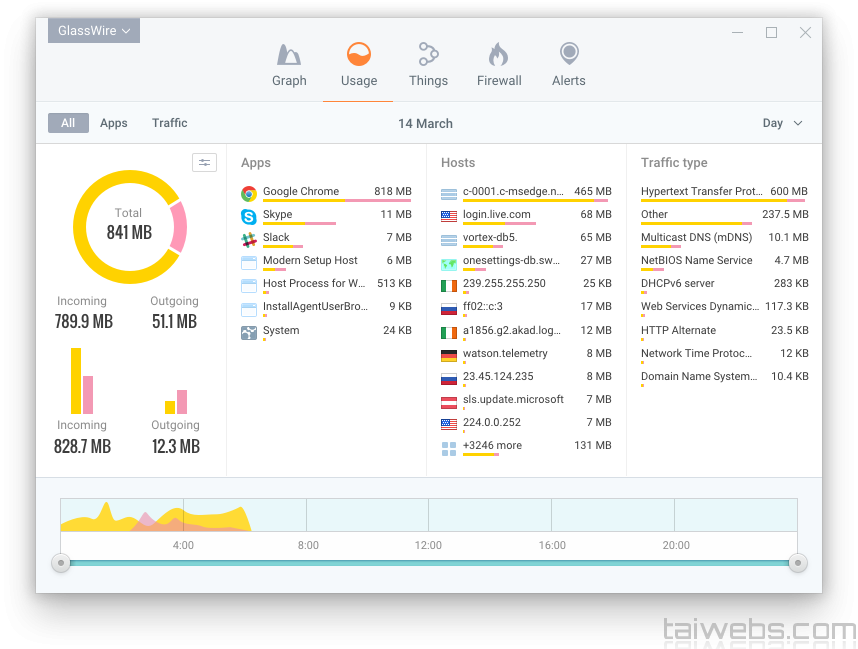
Task: Select the Things network icon
Action: tap(428, 55)
